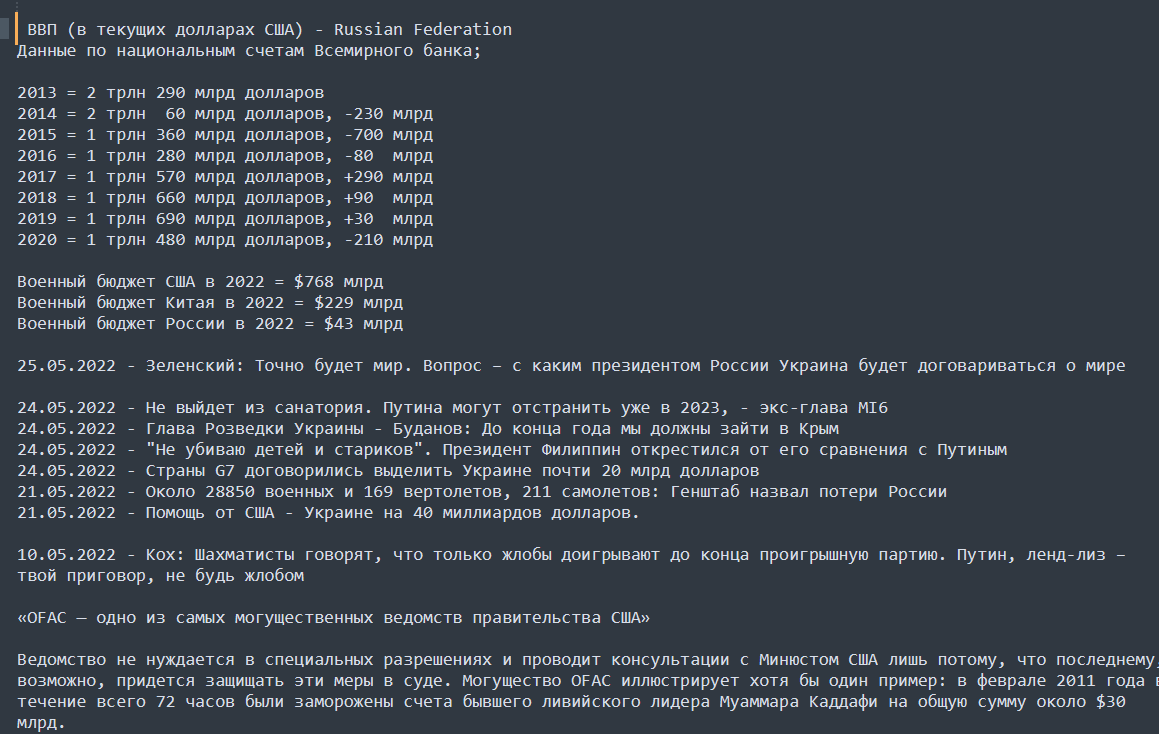Click the Генштаб потери России line

(482, 492)
